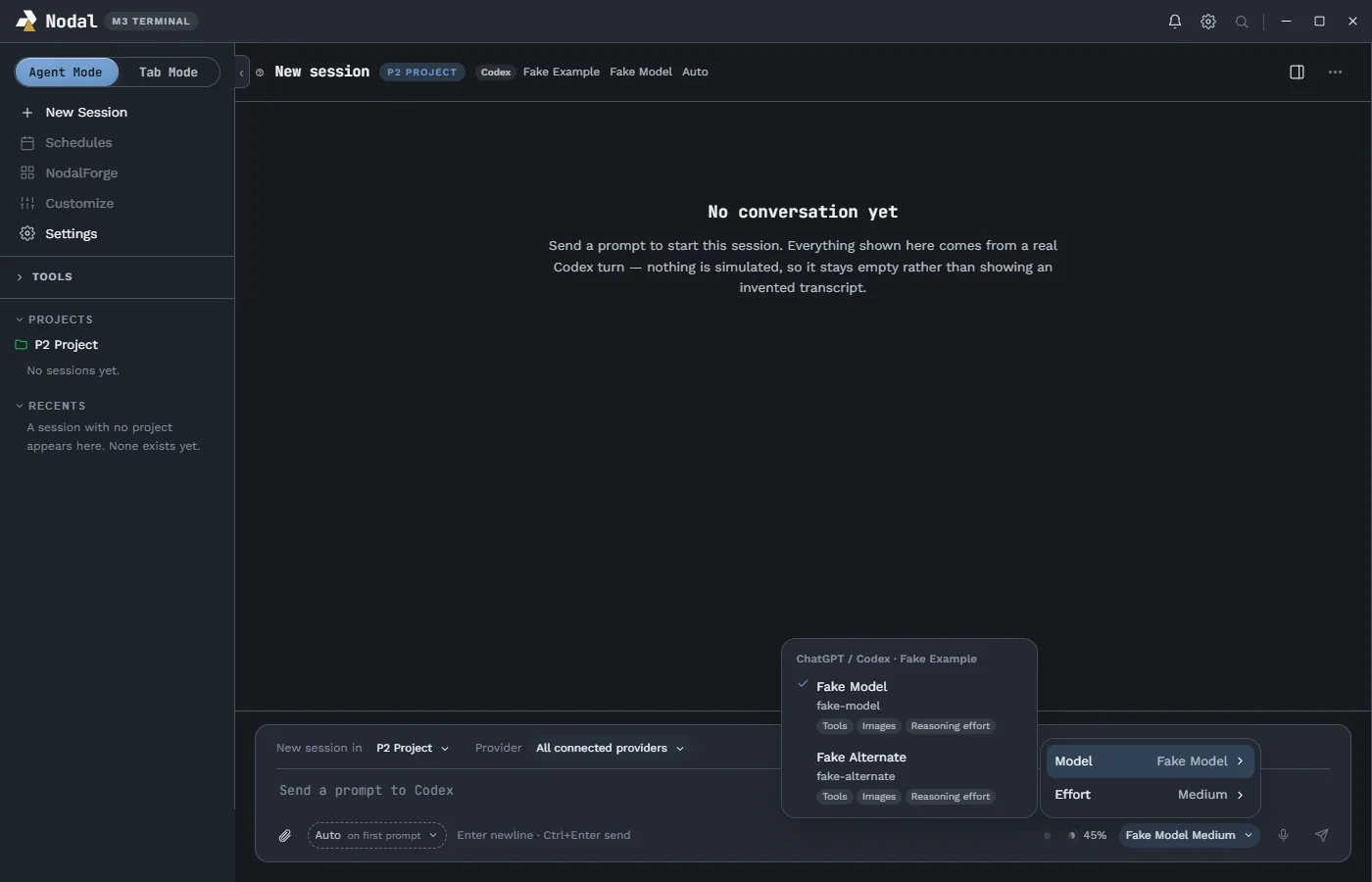Open settings gear in title bar

coord(1208,22)
